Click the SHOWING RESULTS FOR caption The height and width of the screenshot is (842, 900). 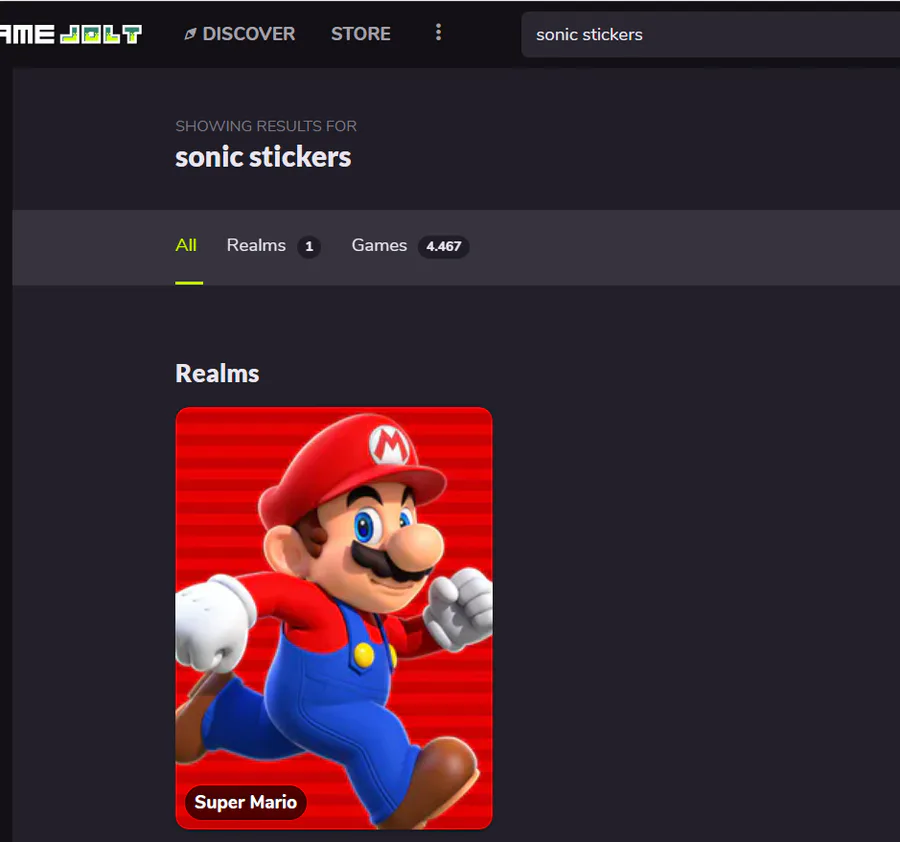pyautogui.click(x=266, y=126)
